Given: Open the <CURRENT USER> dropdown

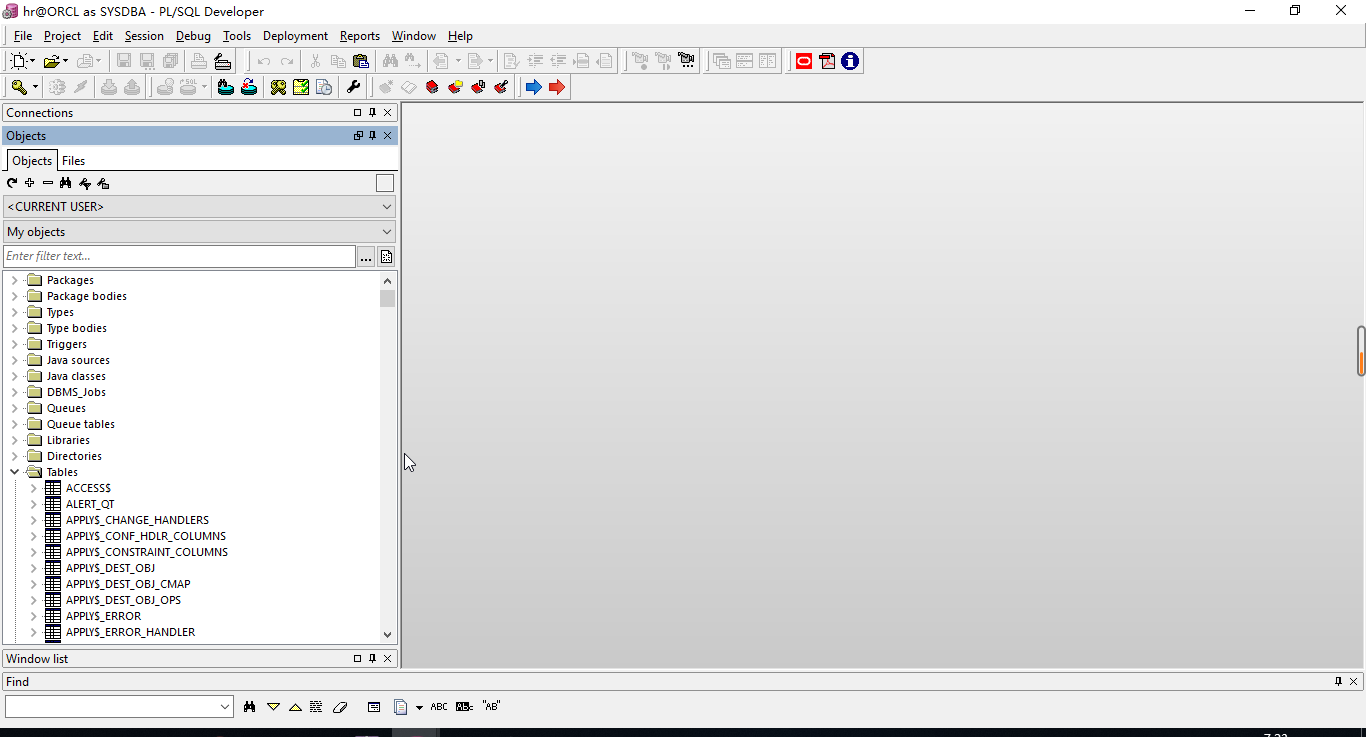Looking at the screenshot, I should coord(200,207).
